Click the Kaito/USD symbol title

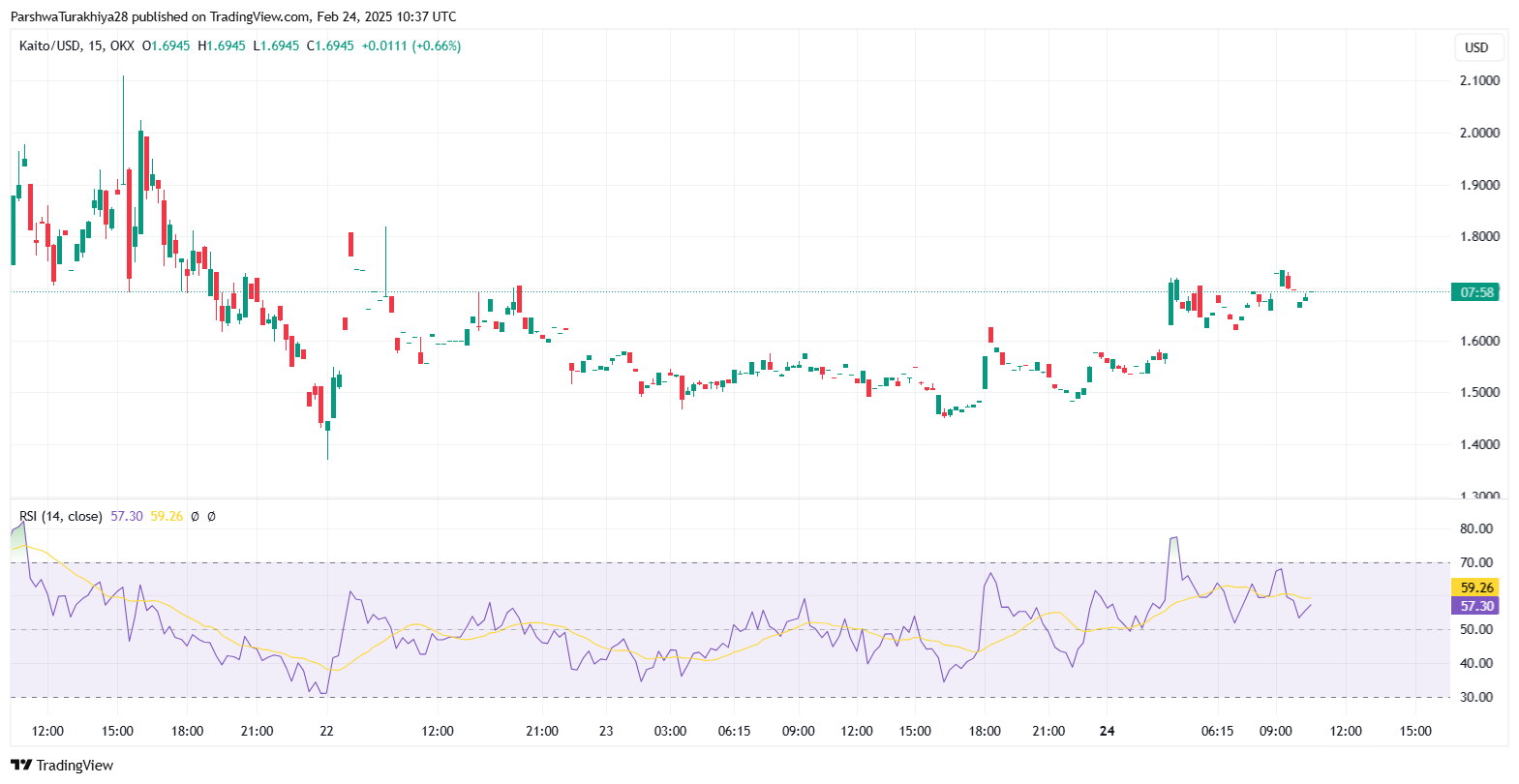[x=49, y=45]
